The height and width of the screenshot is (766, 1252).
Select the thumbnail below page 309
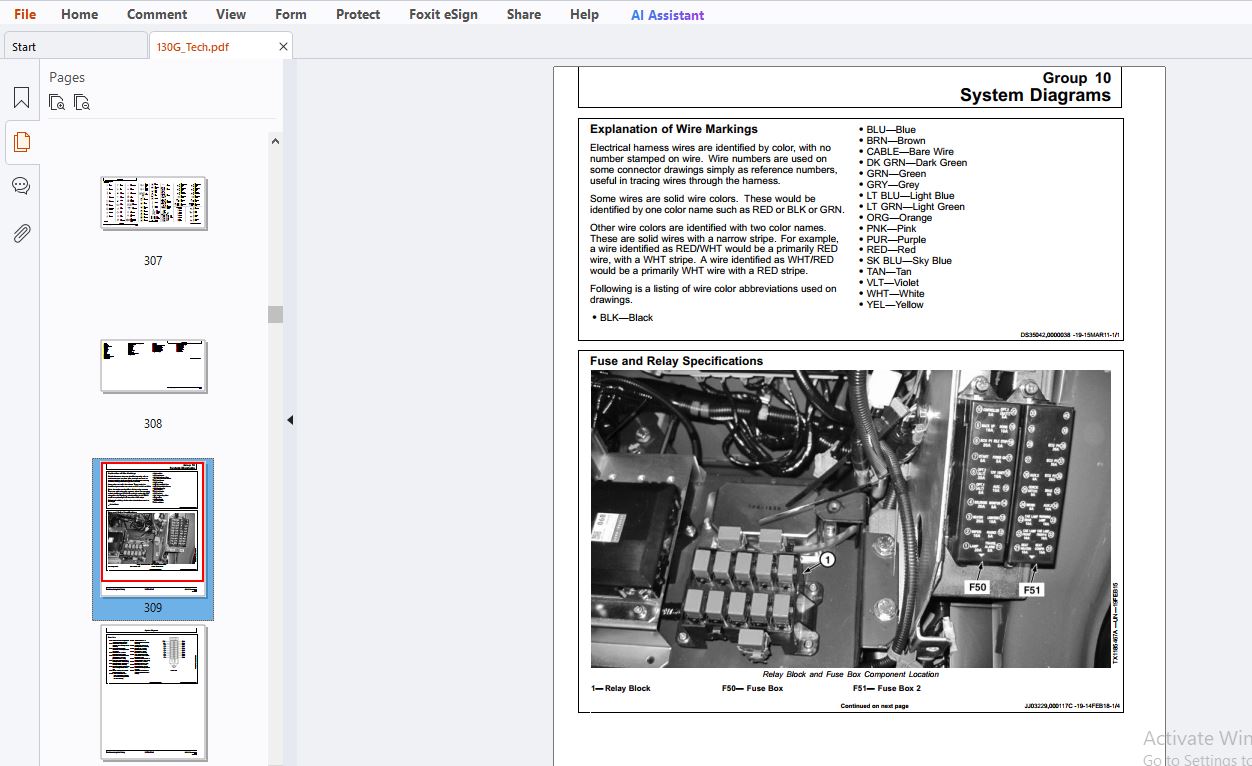click(153, 693)
